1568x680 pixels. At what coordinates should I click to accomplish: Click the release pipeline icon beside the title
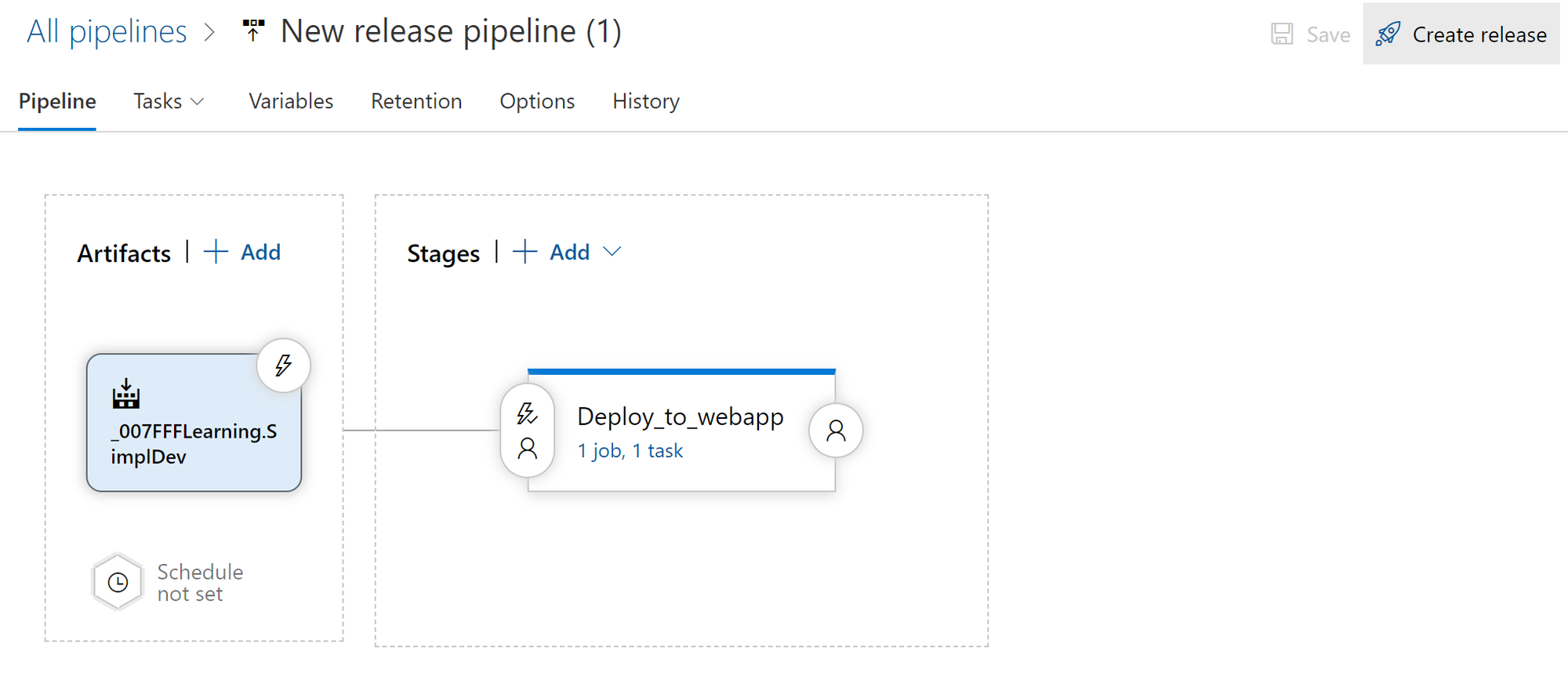[252, 31]
